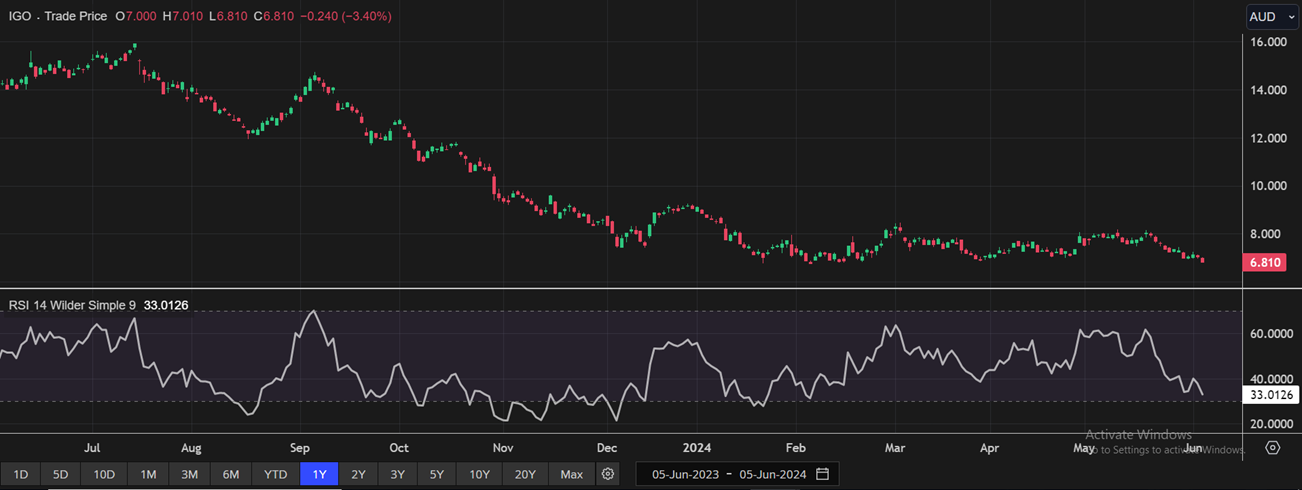The height and width of the screenshot is (490, 1302).
Task: Expand the AUD currency dropdown
Action: 1272,17
